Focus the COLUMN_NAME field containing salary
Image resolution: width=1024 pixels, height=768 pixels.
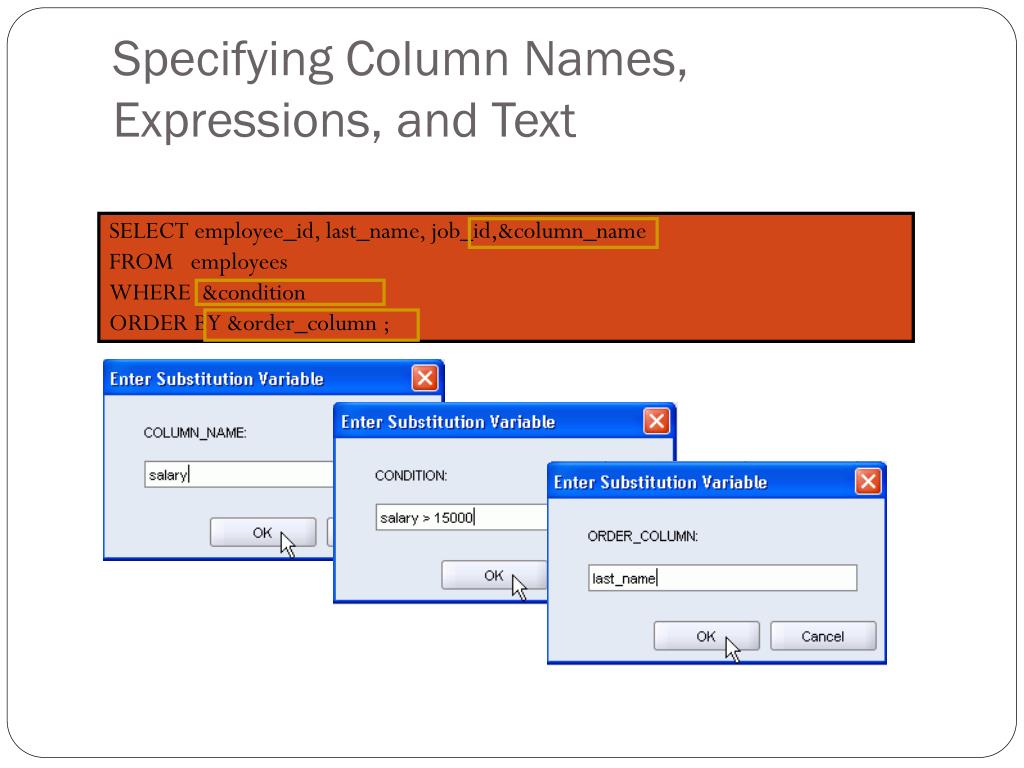coord(238,475)
